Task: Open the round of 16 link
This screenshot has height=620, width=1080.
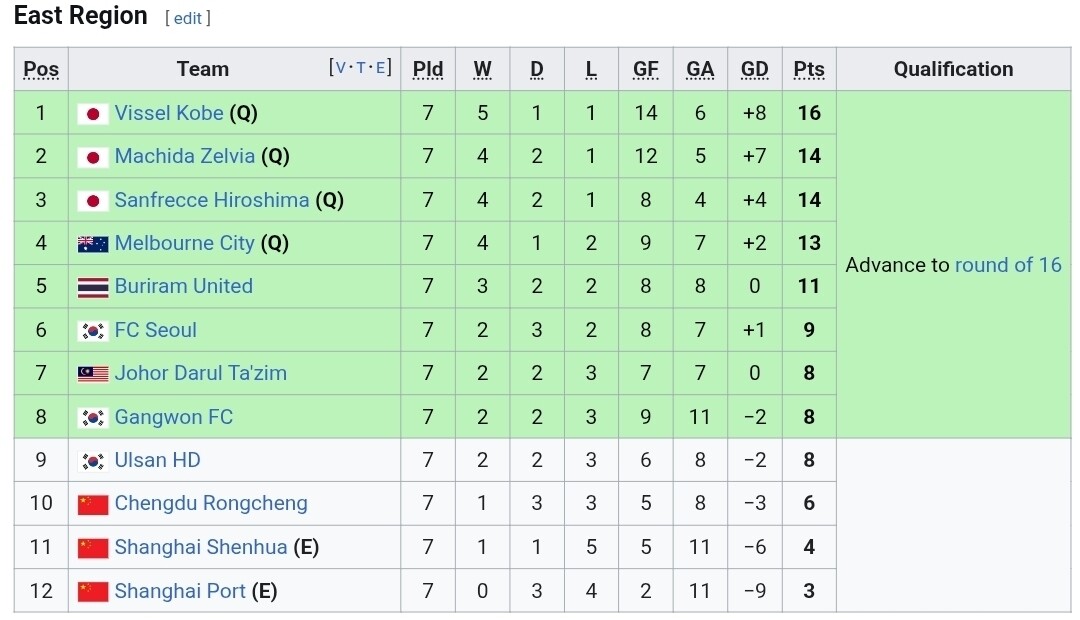Action: click(x=1008, y=265)
